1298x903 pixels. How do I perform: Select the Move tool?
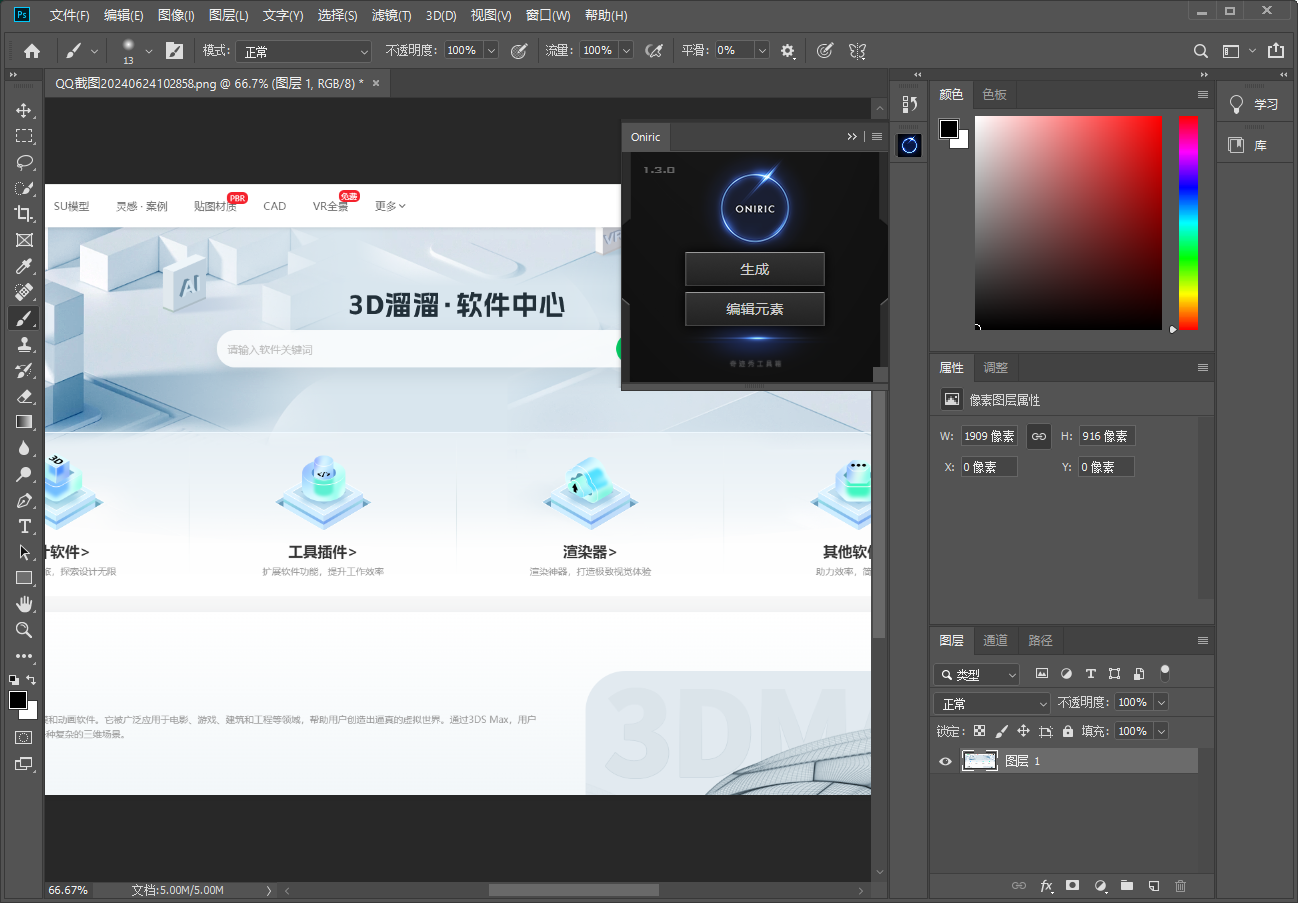24,110
